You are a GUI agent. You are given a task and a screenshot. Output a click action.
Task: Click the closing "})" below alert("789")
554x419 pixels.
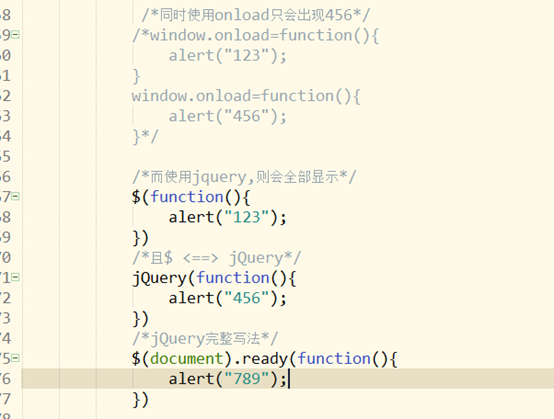140,400
